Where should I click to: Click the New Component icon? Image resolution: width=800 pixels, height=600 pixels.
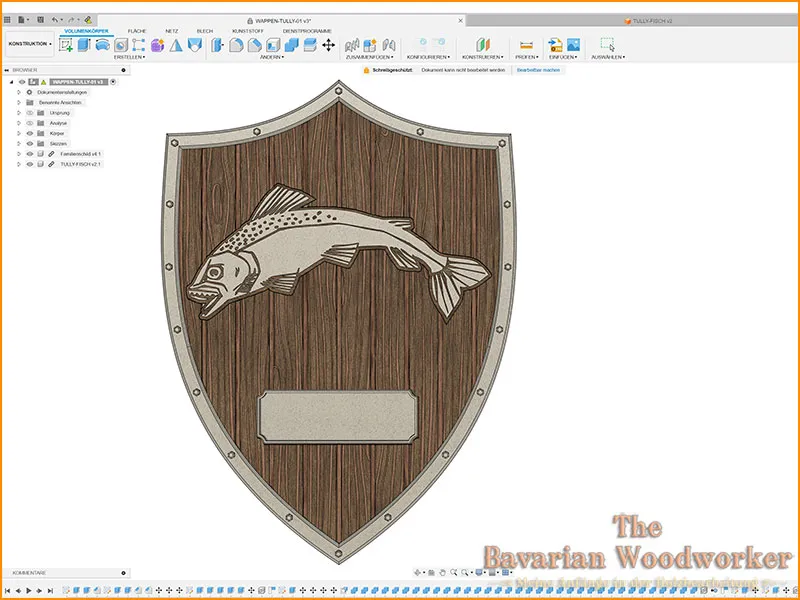[x=370, y=45]
